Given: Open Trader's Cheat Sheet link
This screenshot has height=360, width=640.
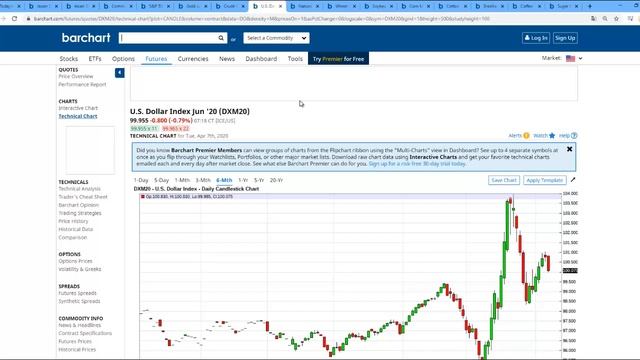Looking at the screenshot, I should point(83,197).
